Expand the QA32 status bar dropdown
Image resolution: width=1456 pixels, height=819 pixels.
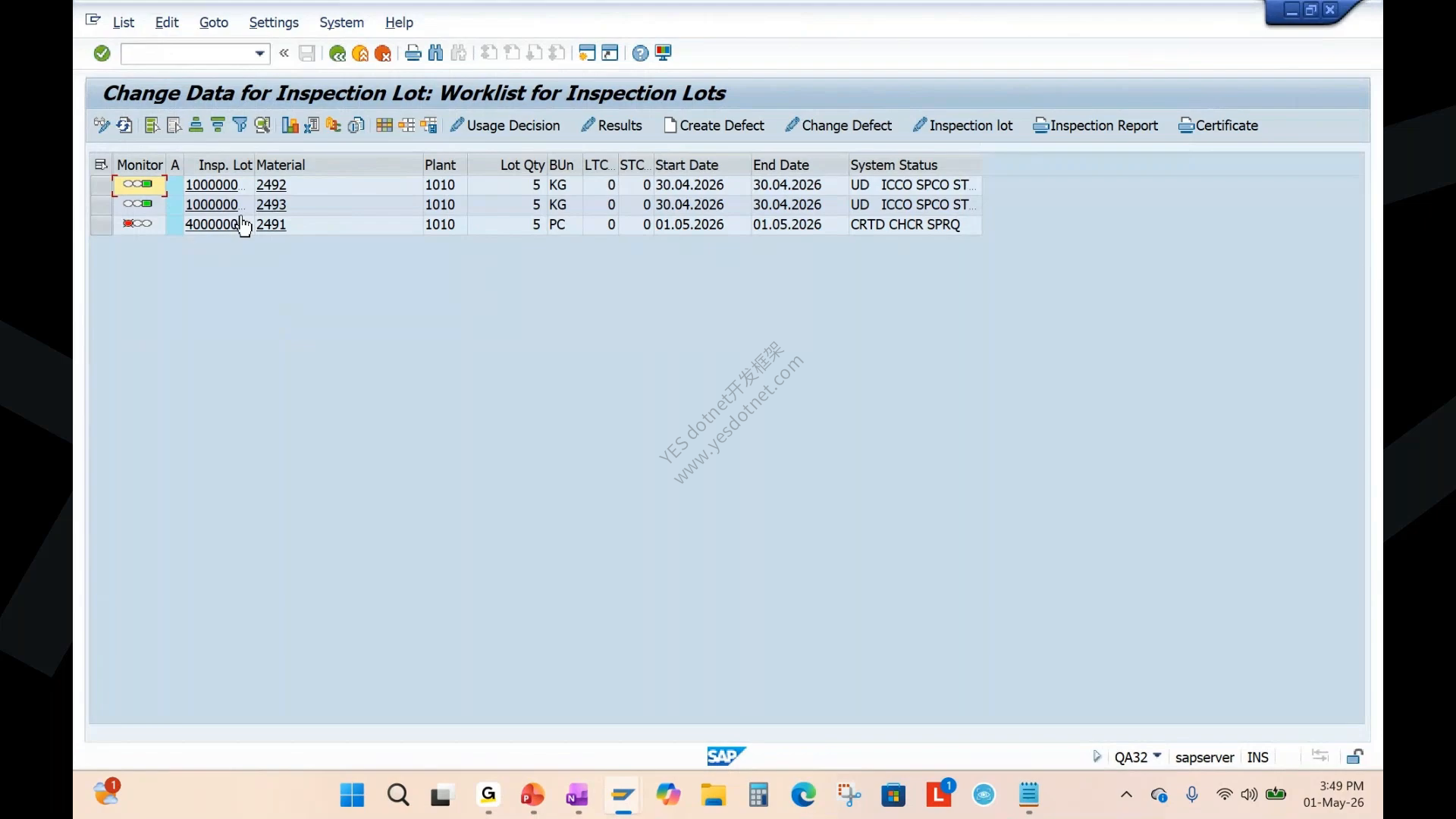[x=1157, y=756]
